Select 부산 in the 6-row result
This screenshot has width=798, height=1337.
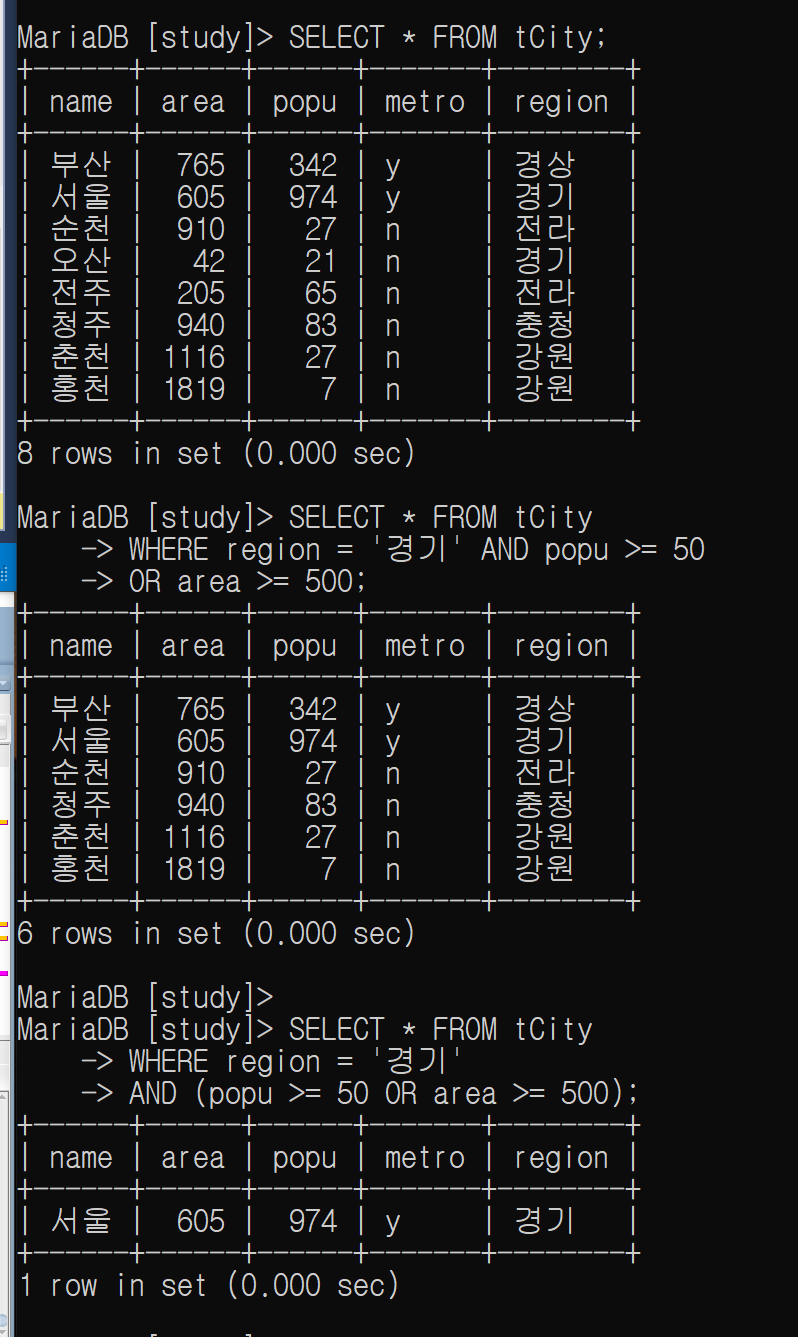click(81, 710)
